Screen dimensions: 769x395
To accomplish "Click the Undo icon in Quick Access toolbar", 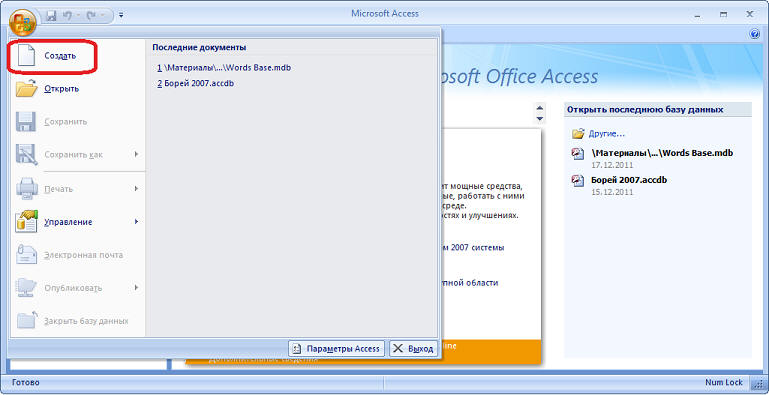I will coord(68,15).
